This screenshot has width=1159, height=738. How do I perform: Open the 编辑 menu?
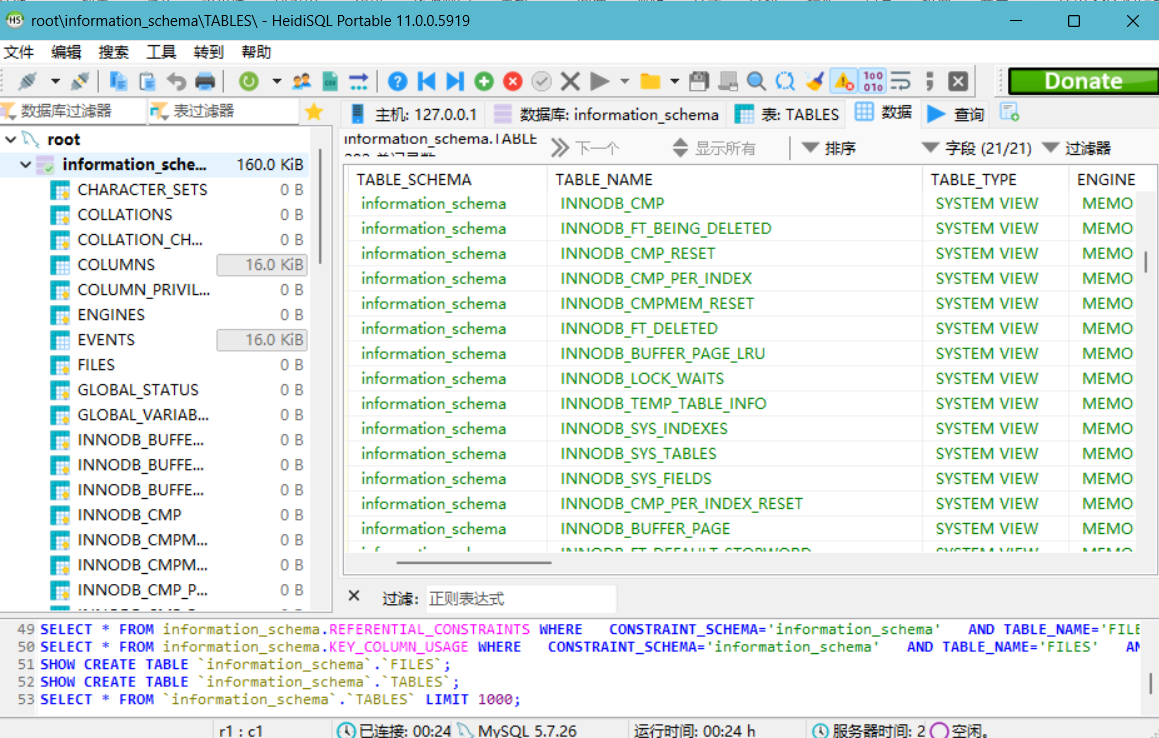click(67, 52)
